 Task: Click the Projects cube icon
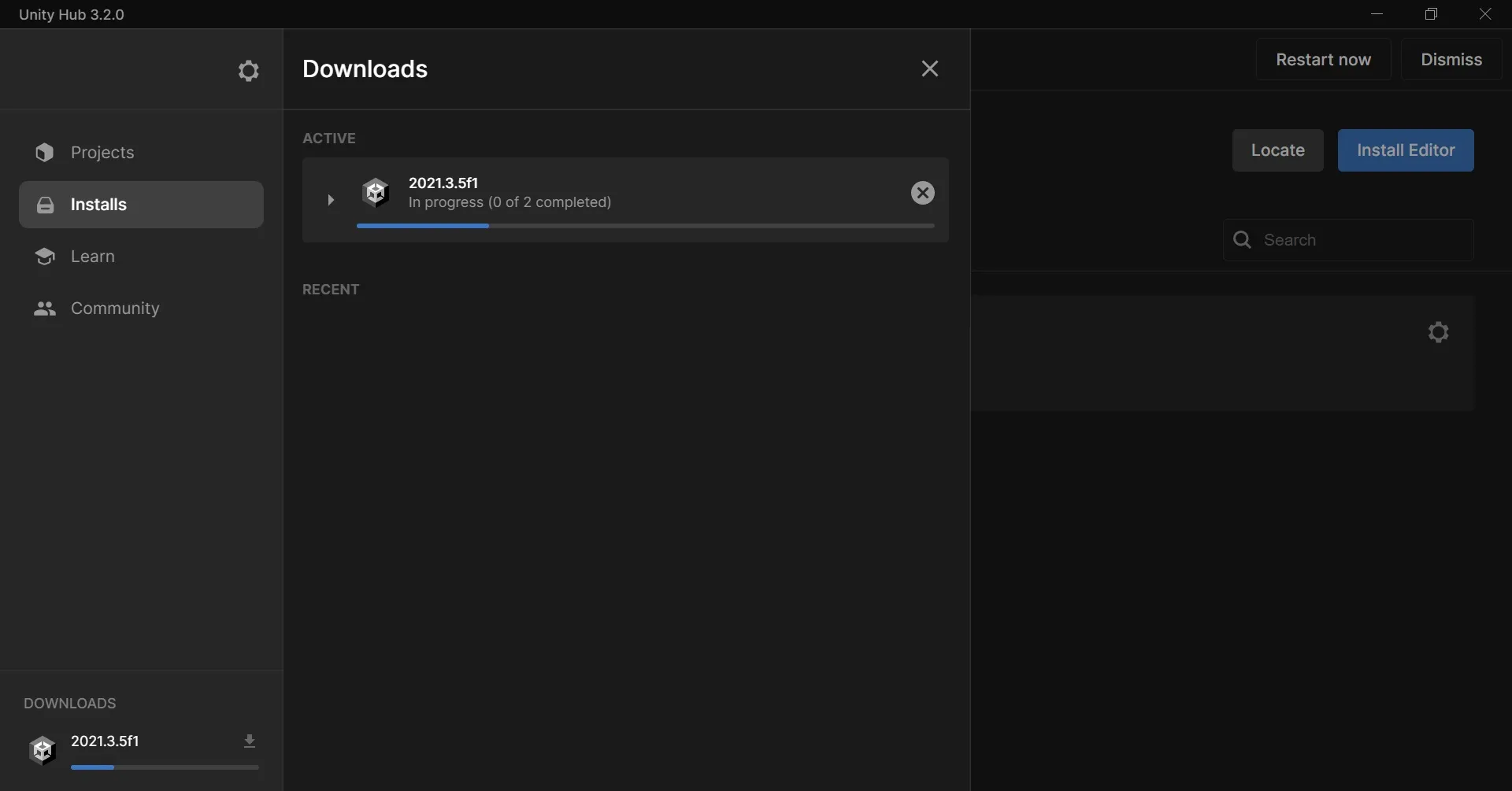click(x=45, y=153)
